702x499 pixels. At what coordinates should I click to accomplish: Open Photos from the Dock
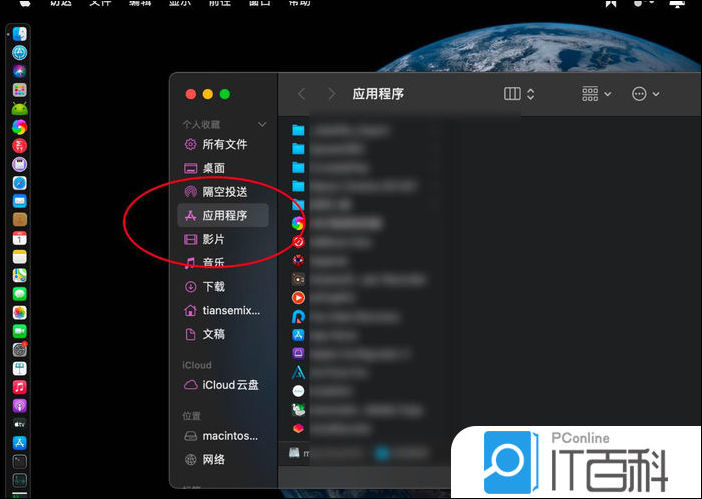(19, 312)
